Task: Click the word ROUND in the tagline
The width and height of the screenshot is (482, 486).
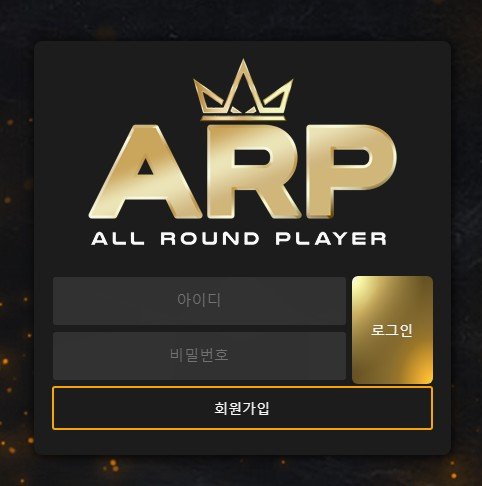Action: coord(210,239)
